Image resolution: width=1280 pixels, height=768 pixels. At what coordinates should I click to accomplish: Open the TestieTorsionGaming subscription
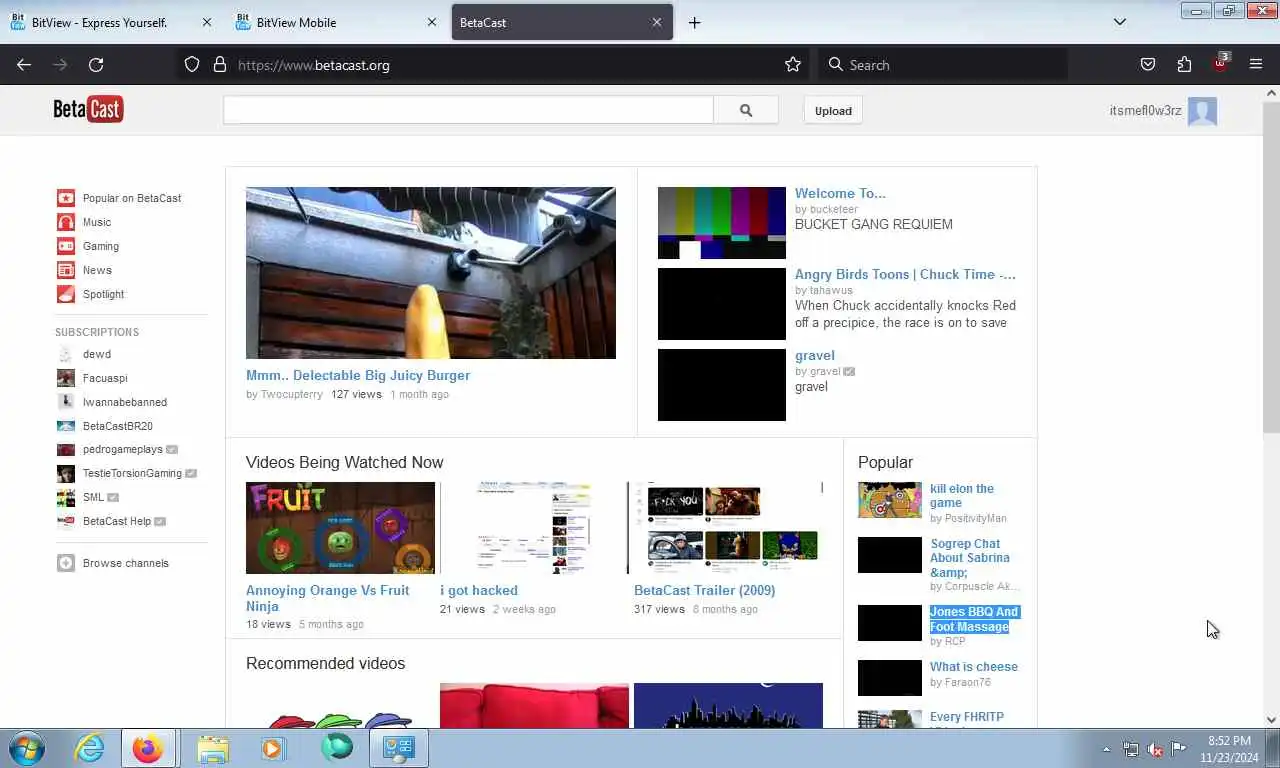[132, 473]
